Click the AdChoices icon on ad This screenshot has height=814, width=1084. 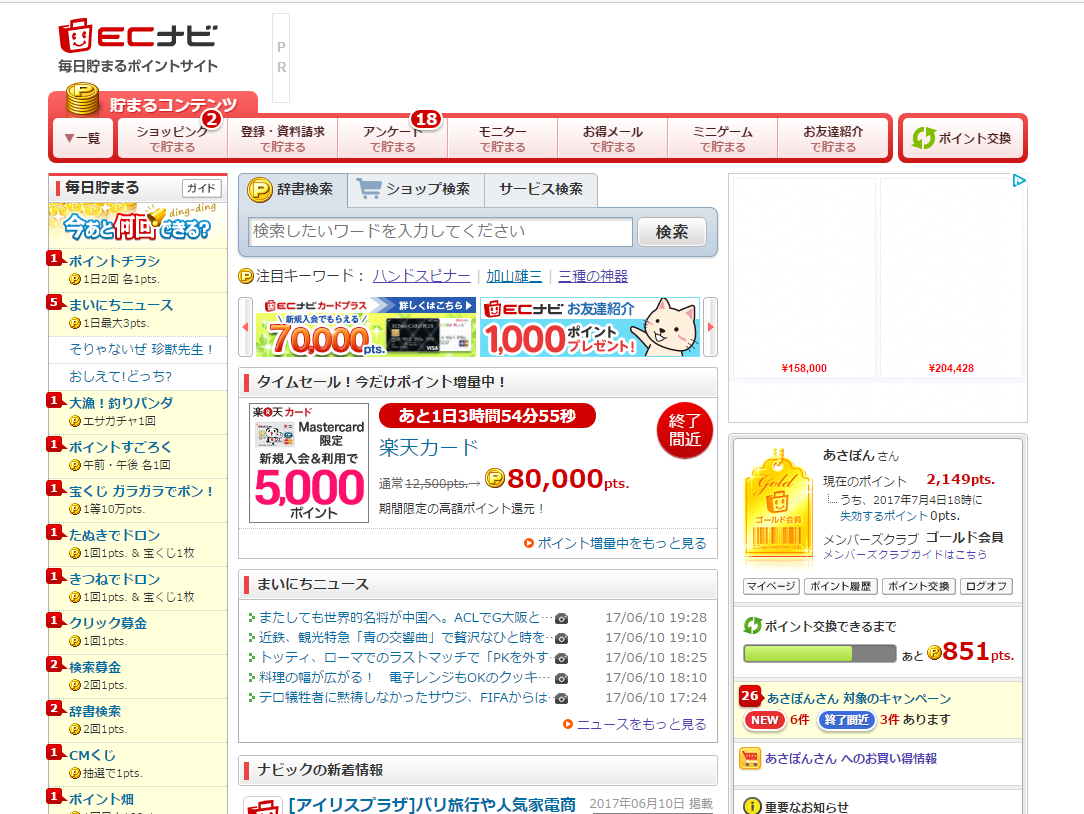coord(1018,181)
